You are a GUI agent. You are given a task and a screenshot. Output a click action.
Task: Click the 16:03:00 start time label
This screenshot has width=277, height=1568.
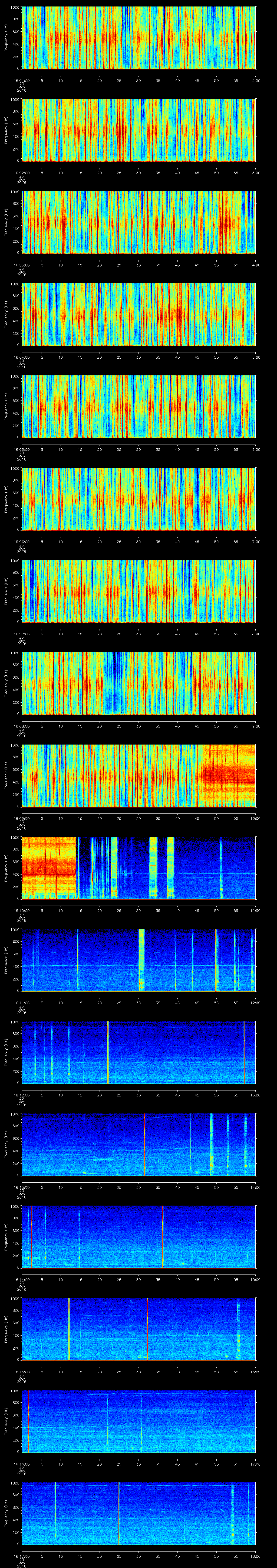21,265
